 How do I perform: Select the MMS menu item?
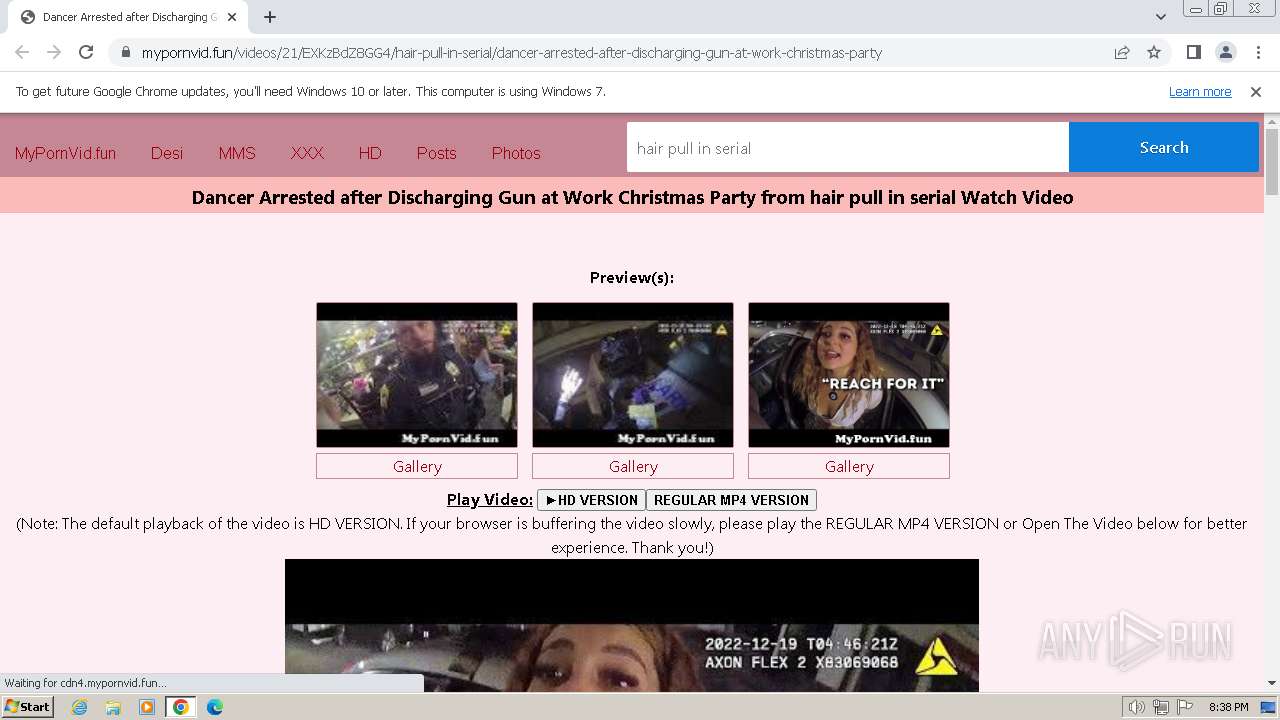[x=237, y=153]
